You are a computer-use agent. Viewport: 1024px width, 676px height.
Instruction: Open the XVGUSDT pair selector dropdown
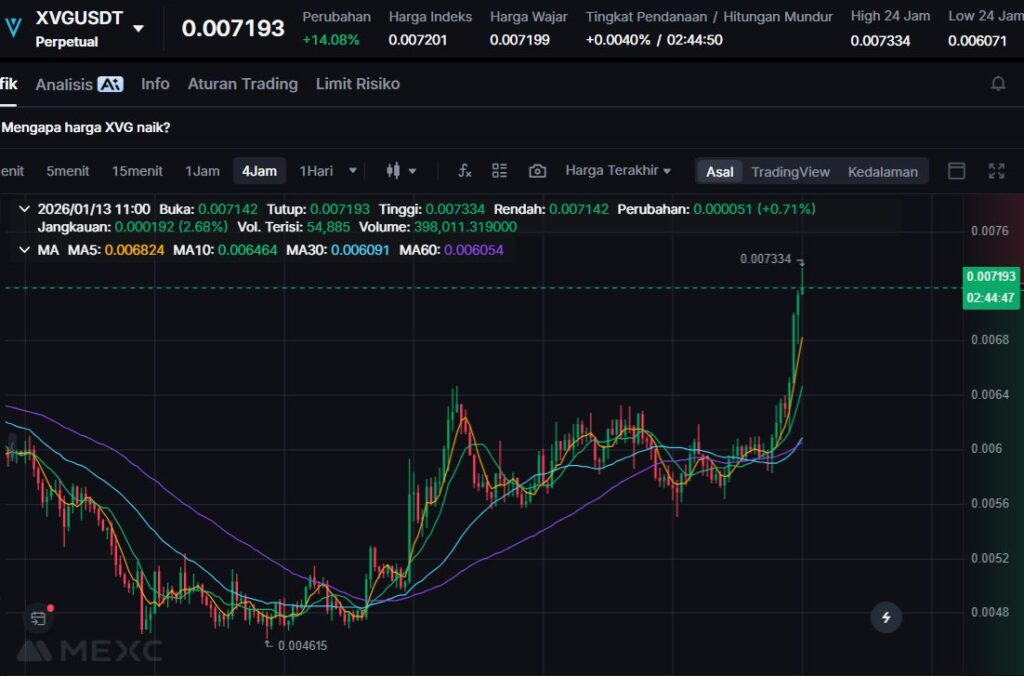point(138,29)
